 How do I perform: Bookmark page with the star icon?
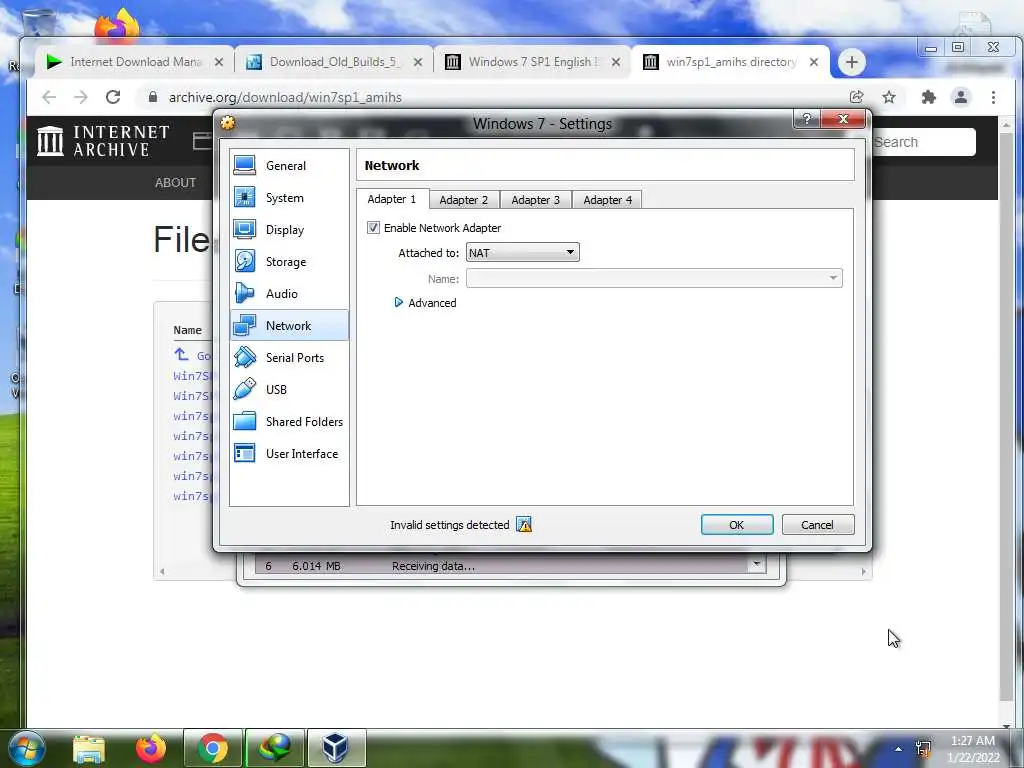(889, 97)
